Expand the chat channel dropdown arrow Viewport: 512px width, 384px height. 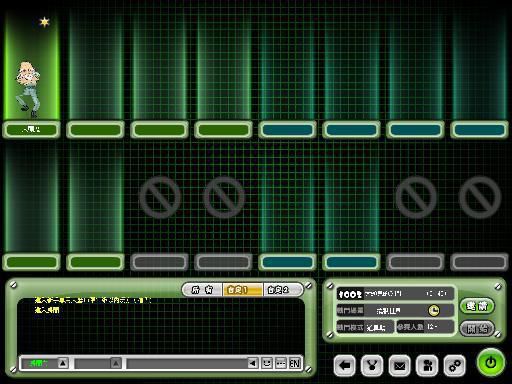pos(63,363)
